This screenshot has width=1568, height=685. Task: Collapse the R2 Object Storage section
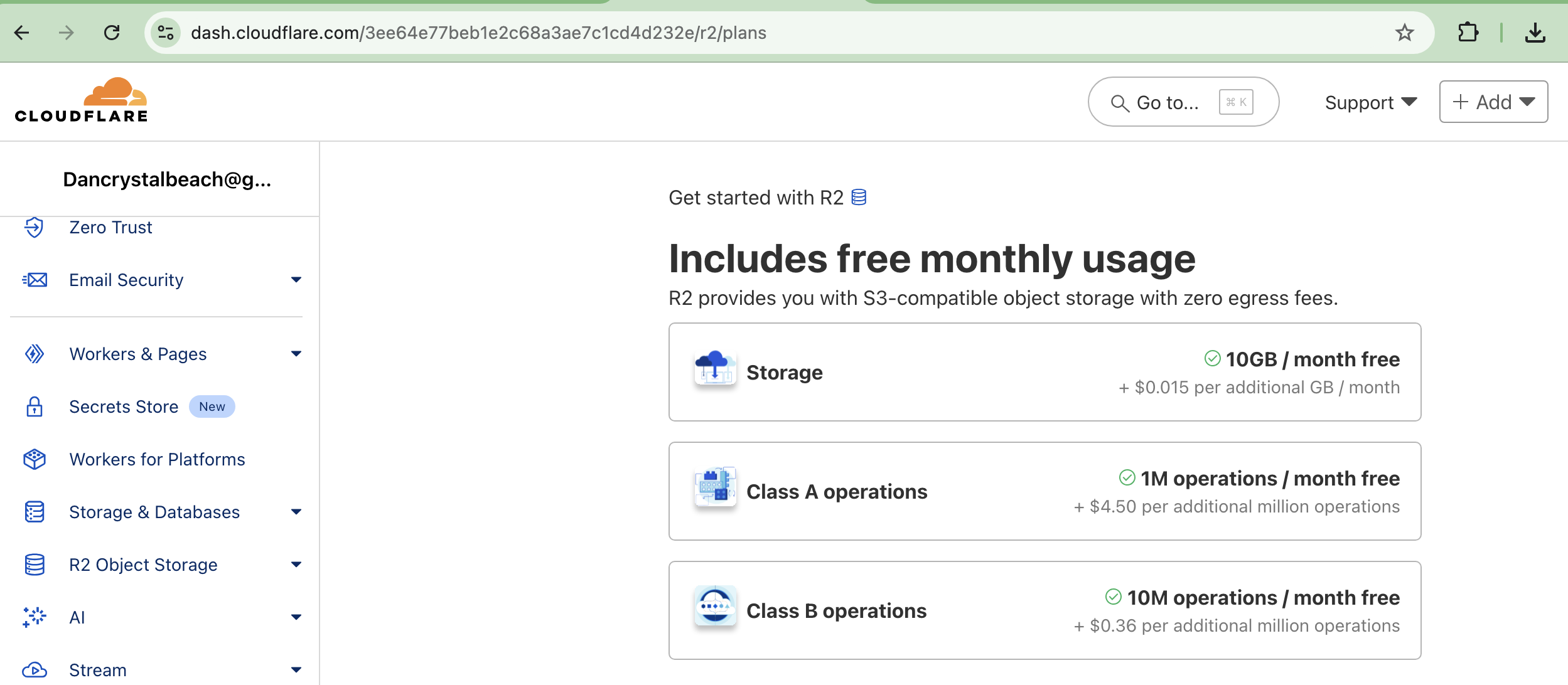click(296, 565)
